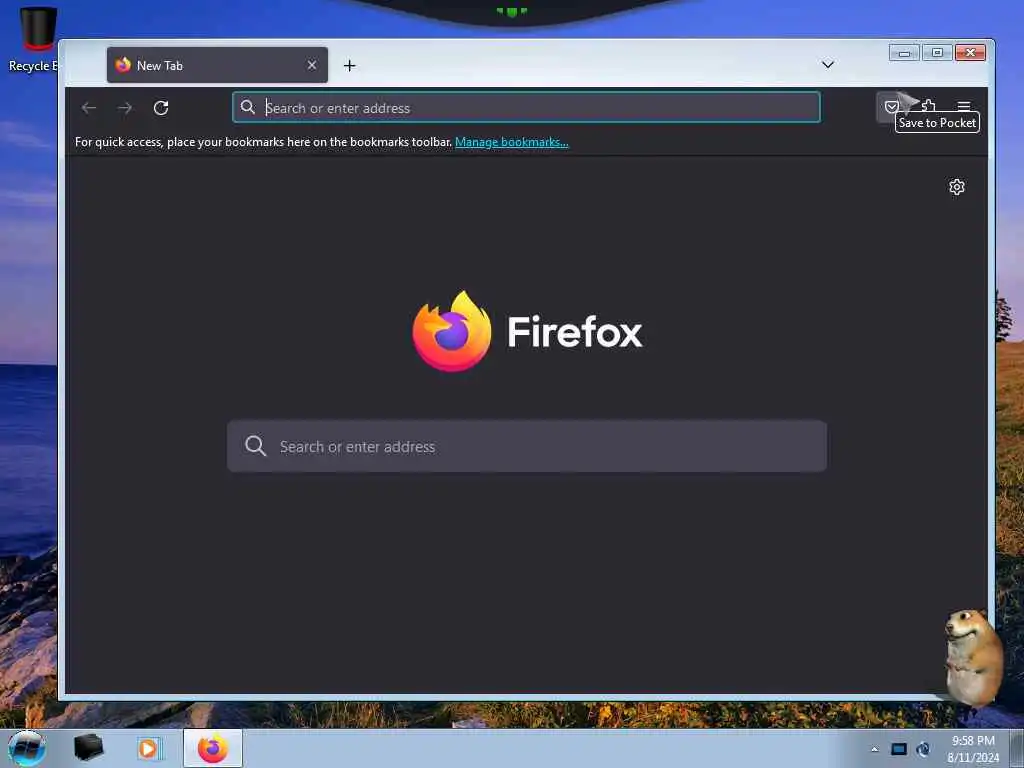Close the Firefox window
1024x768 pixels.
tap(970, 53)
